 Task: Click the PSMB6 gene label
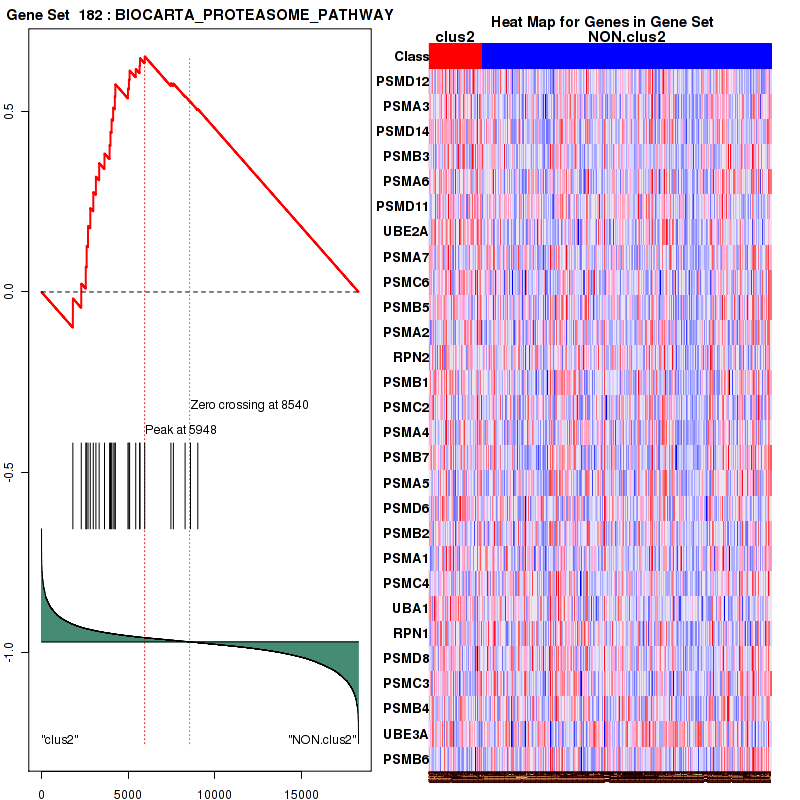tap(407, 759)
